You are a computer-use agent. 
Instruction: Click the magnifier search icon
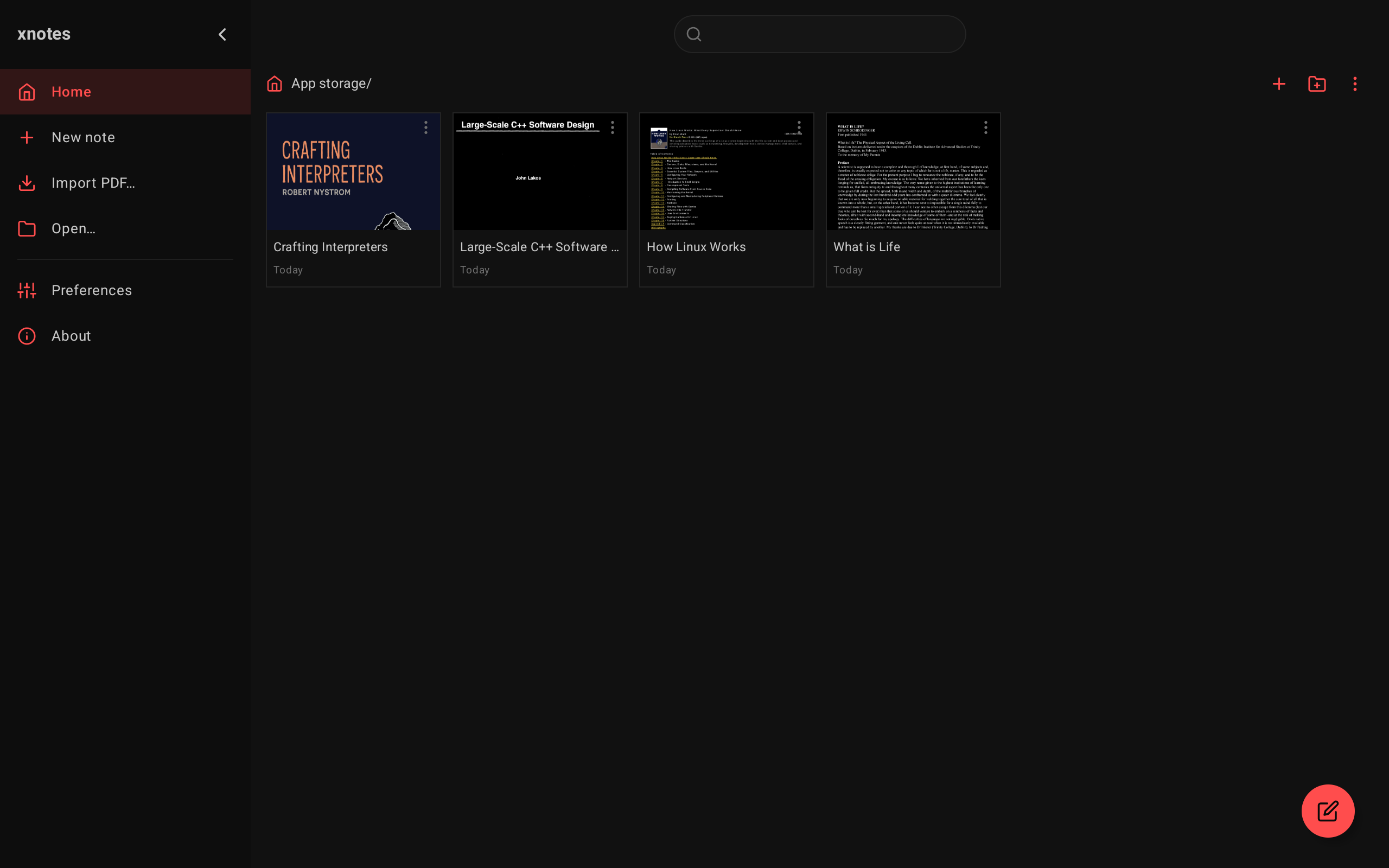[694, 34]
